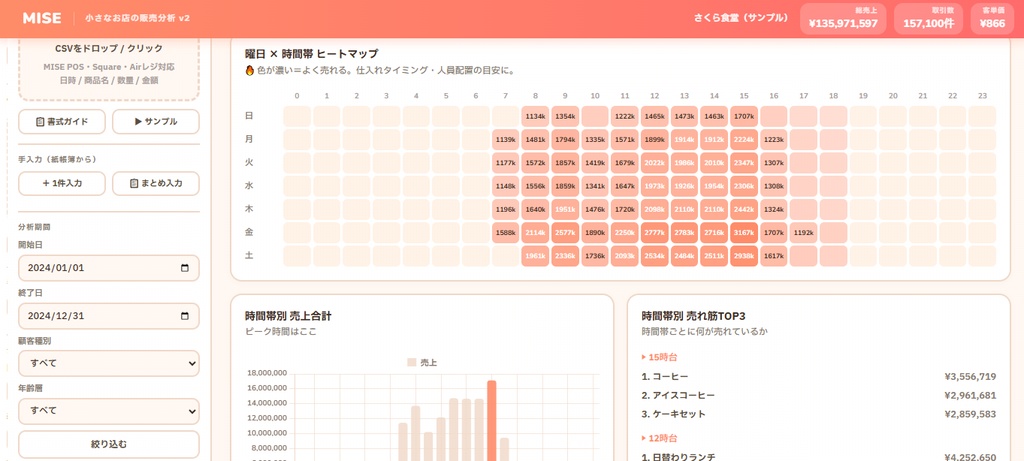The height and width of the screenshot is (461, 1024).
Task: Click heatmap cell 2938k on 土 row
Action: click(744, 256)
